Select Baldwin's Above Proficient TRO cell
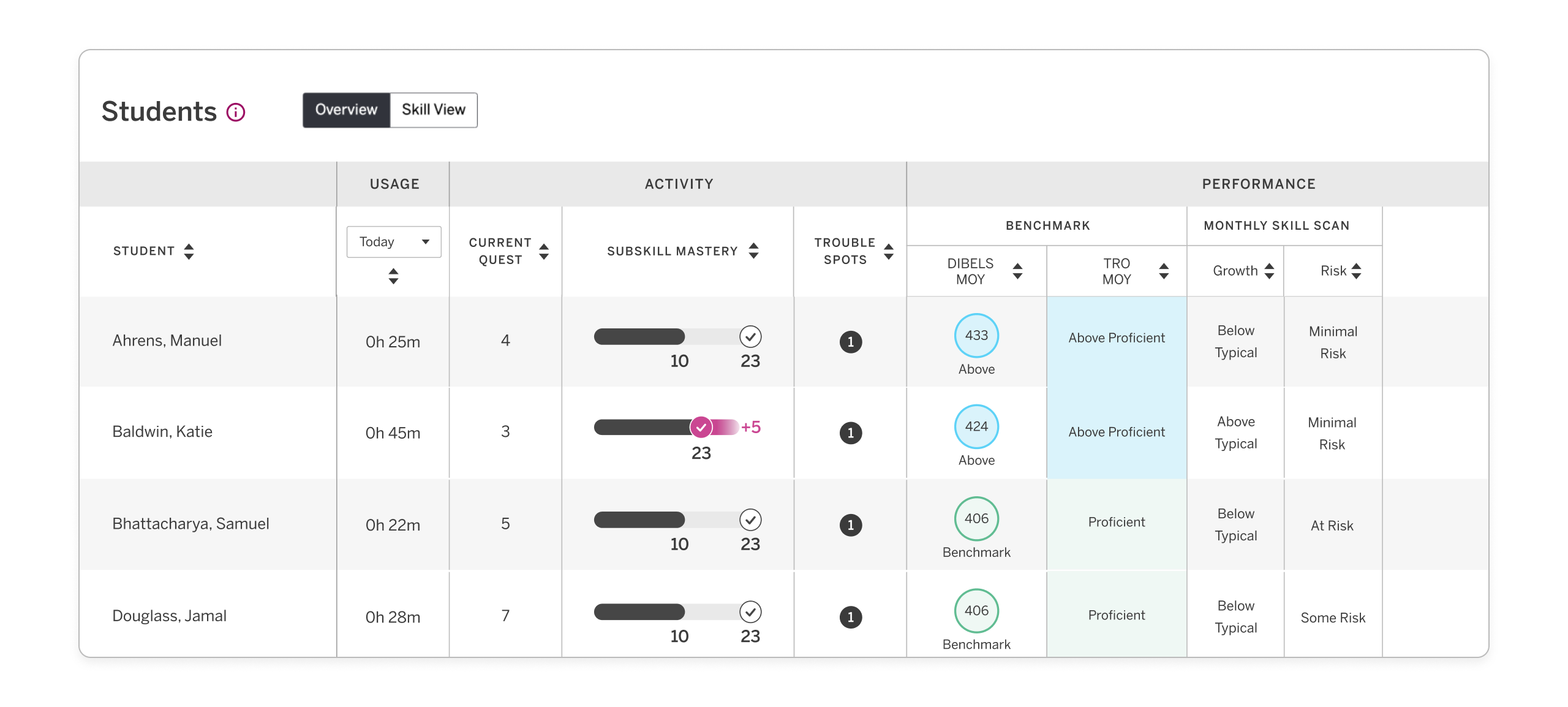The width and height of the screenshot is (1568, 707). [x=1116, y=432]
